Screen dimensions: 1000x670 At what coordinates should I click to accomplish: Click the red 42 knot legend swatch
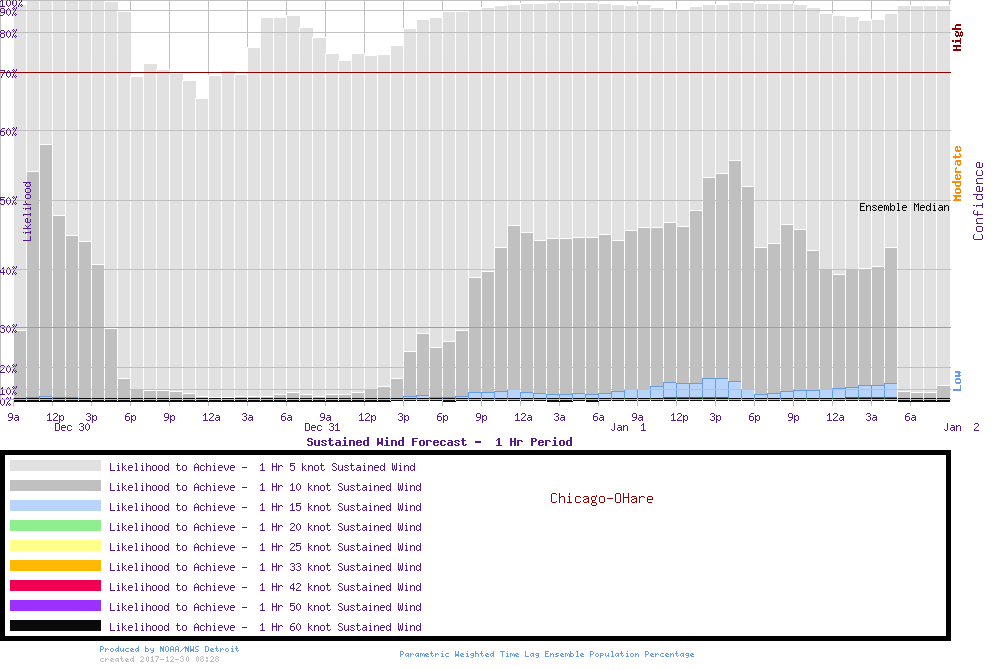point(55,586)
